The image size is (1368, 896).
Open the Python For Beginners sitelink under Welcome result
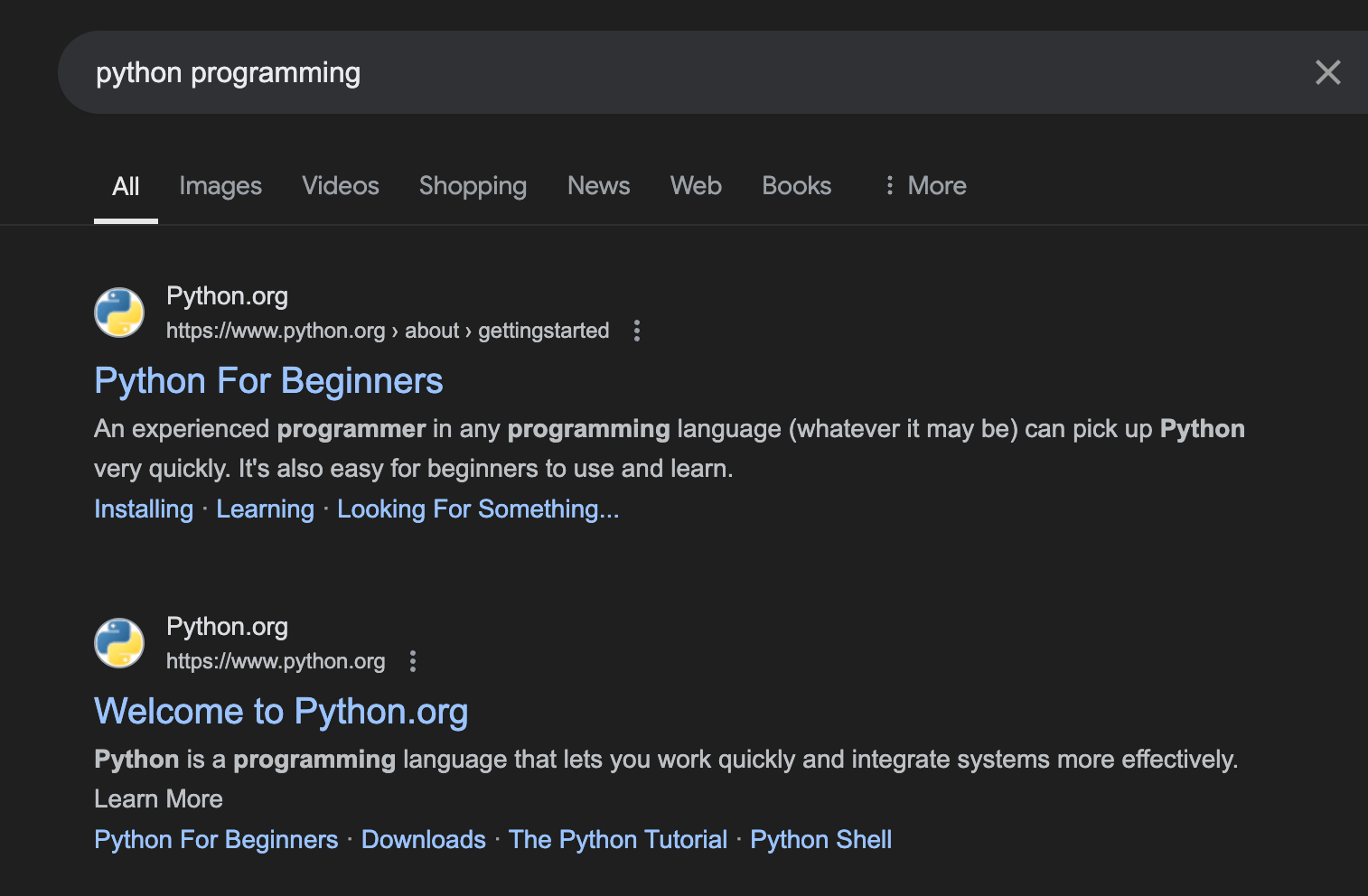tap(216, 840)
